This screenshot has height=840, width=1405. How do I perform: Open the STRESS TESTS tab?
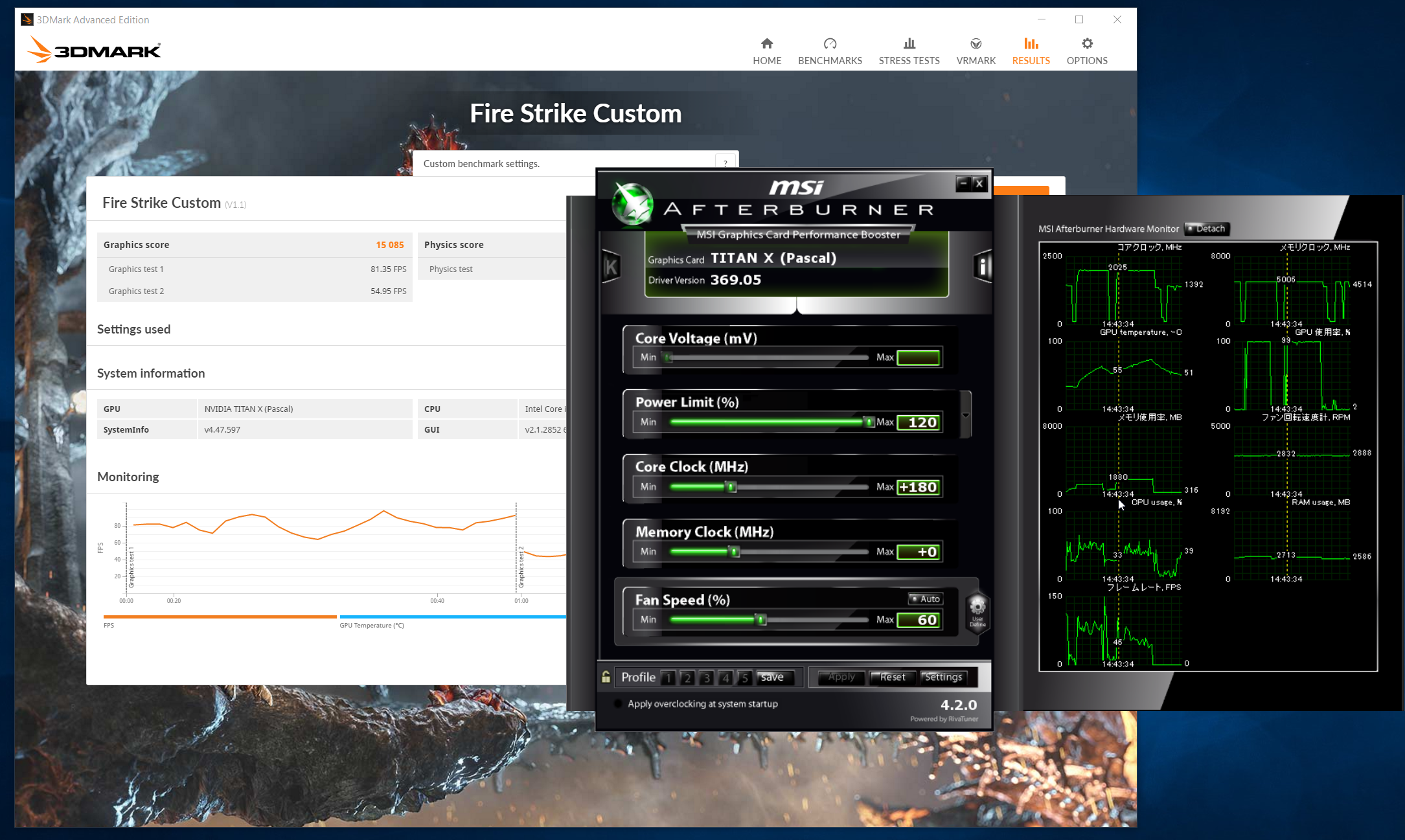(909, 51)
